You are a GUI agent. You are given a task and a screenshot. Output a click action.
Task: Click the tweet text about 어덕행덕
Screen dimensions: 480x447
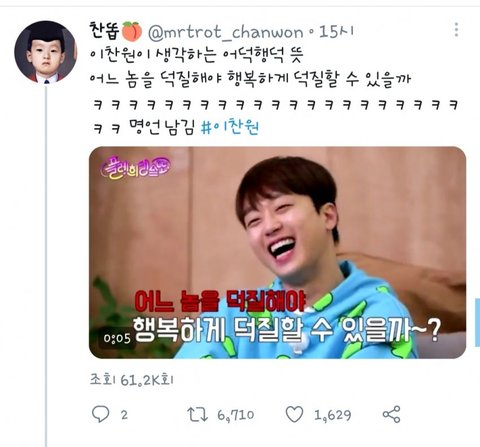[x=196, y=54]
